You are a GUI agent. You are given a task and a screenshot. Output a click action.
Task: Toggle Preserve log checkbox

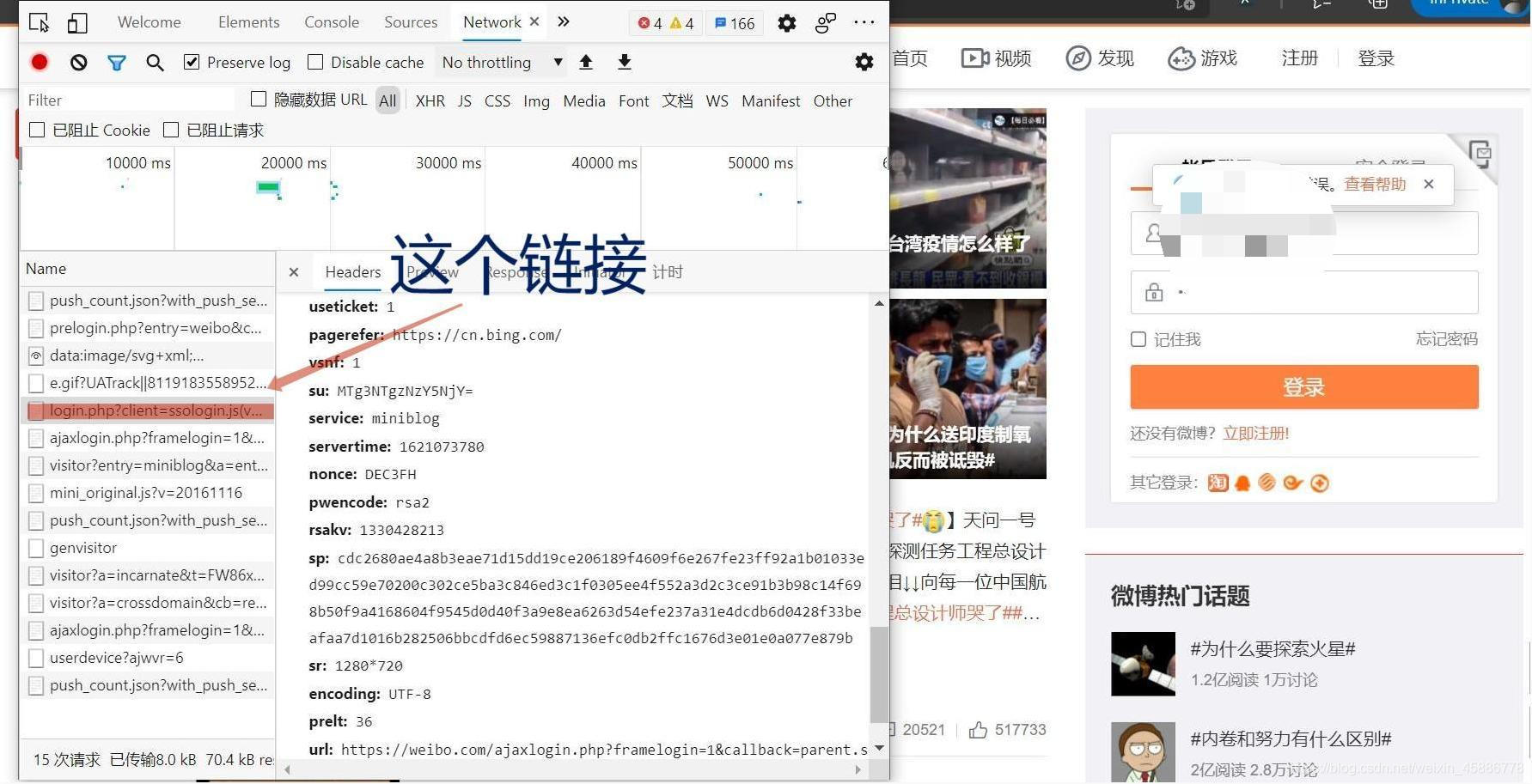(192, 62)
